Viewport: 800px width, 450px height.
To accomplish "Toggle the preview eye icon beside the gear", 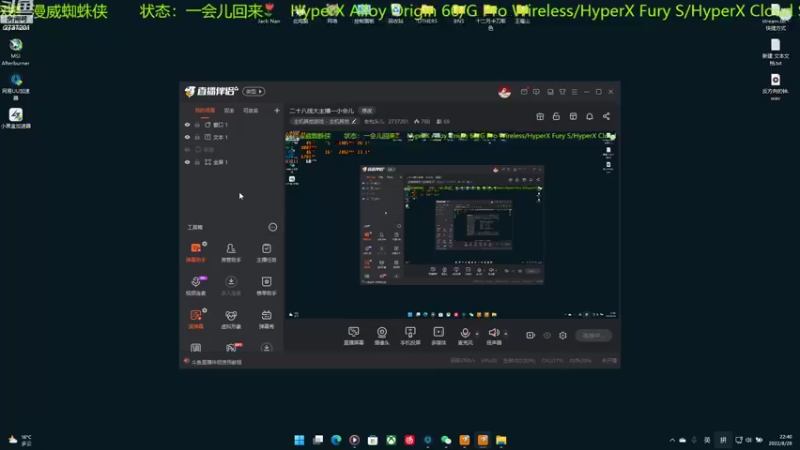I will point(547,335).
